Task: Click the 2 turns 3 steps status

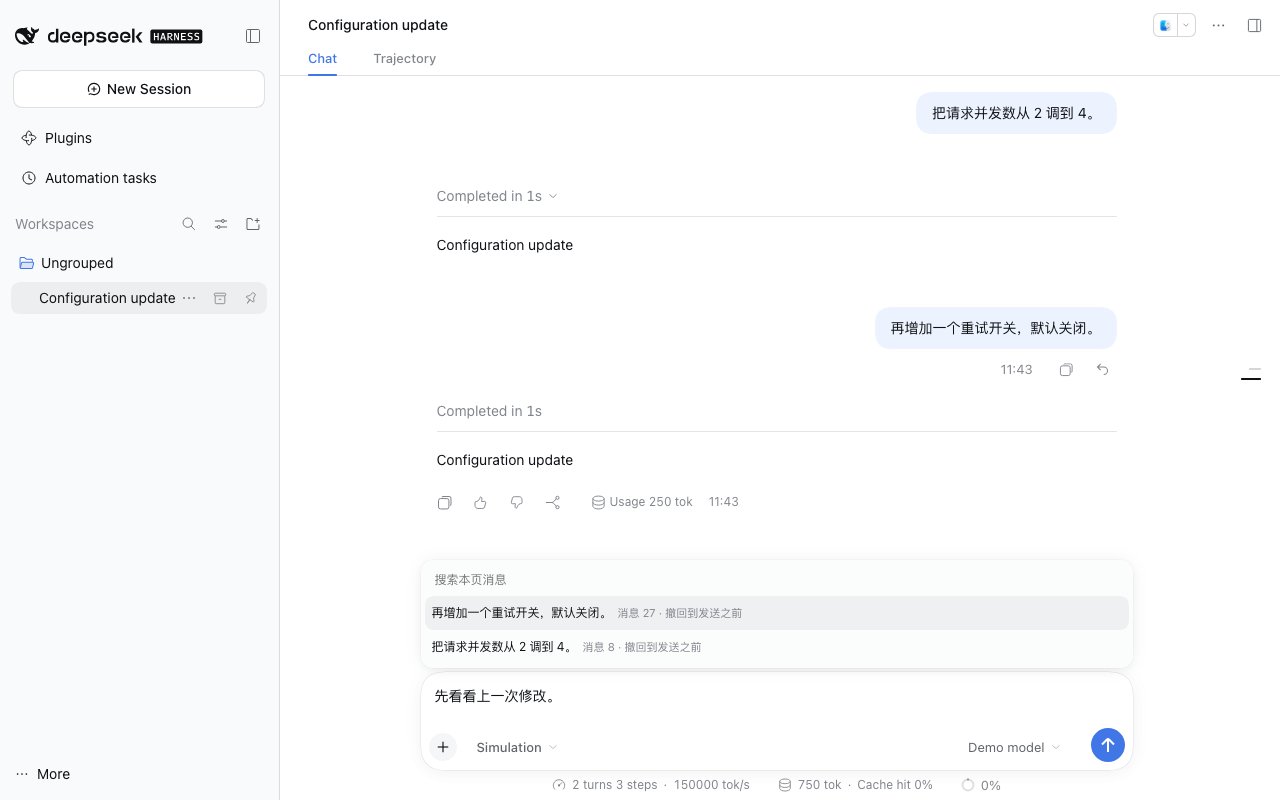Action: pos(605,785)
